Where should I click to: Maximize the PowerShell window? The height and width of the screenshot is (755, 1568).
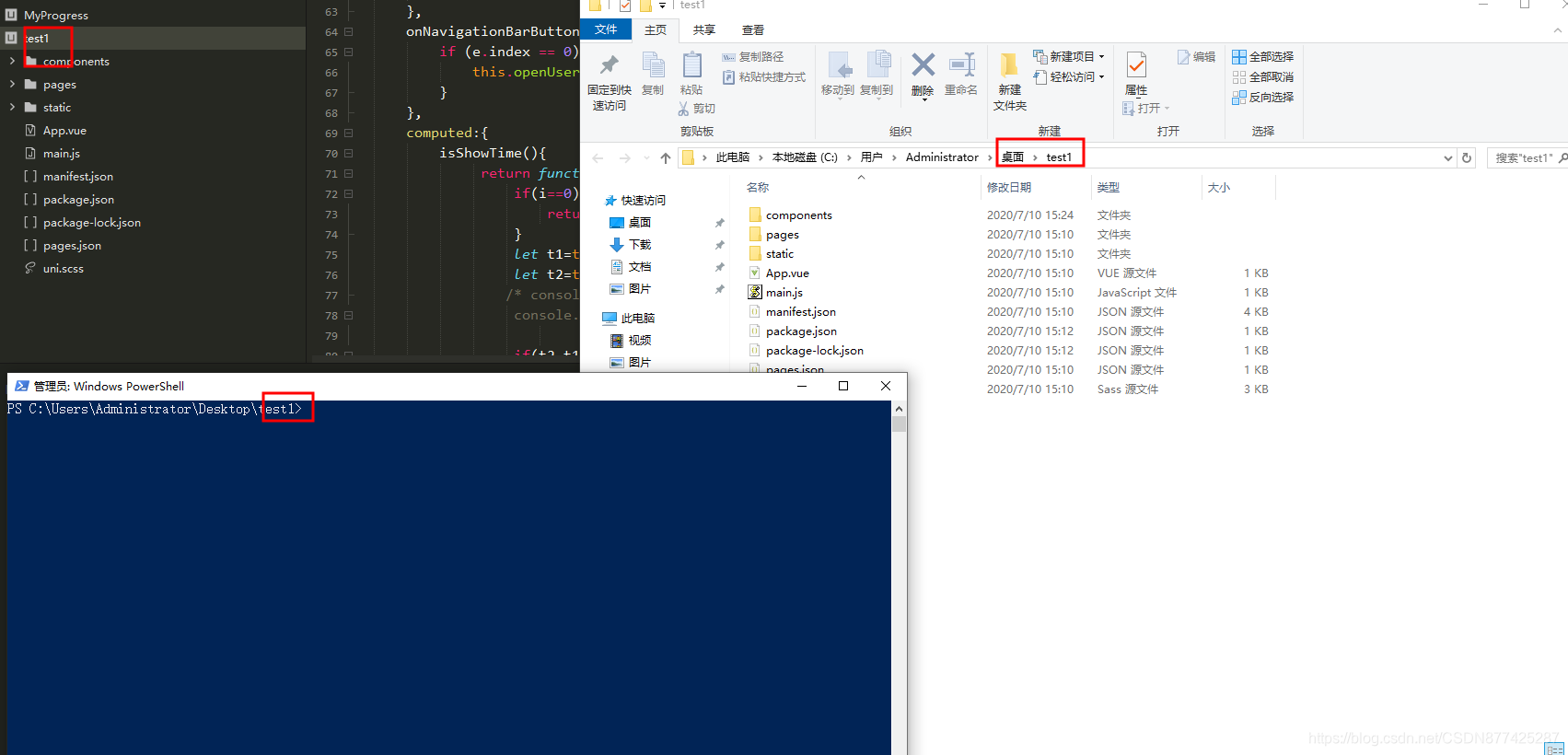coord(843,386)
